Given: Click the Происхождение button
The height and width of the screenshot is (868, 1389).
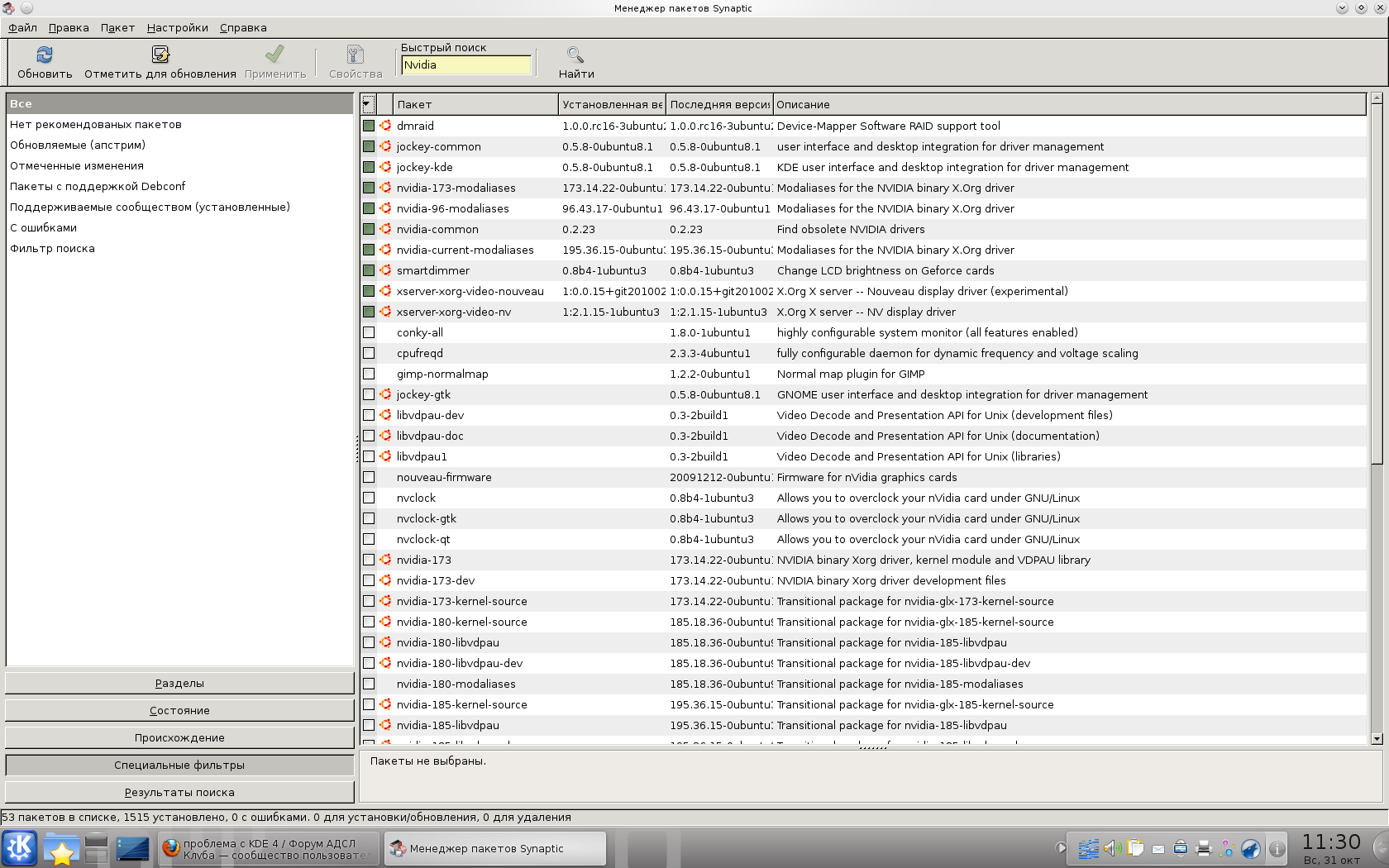Looking at the screenshot, I should (x=179, y=737).
